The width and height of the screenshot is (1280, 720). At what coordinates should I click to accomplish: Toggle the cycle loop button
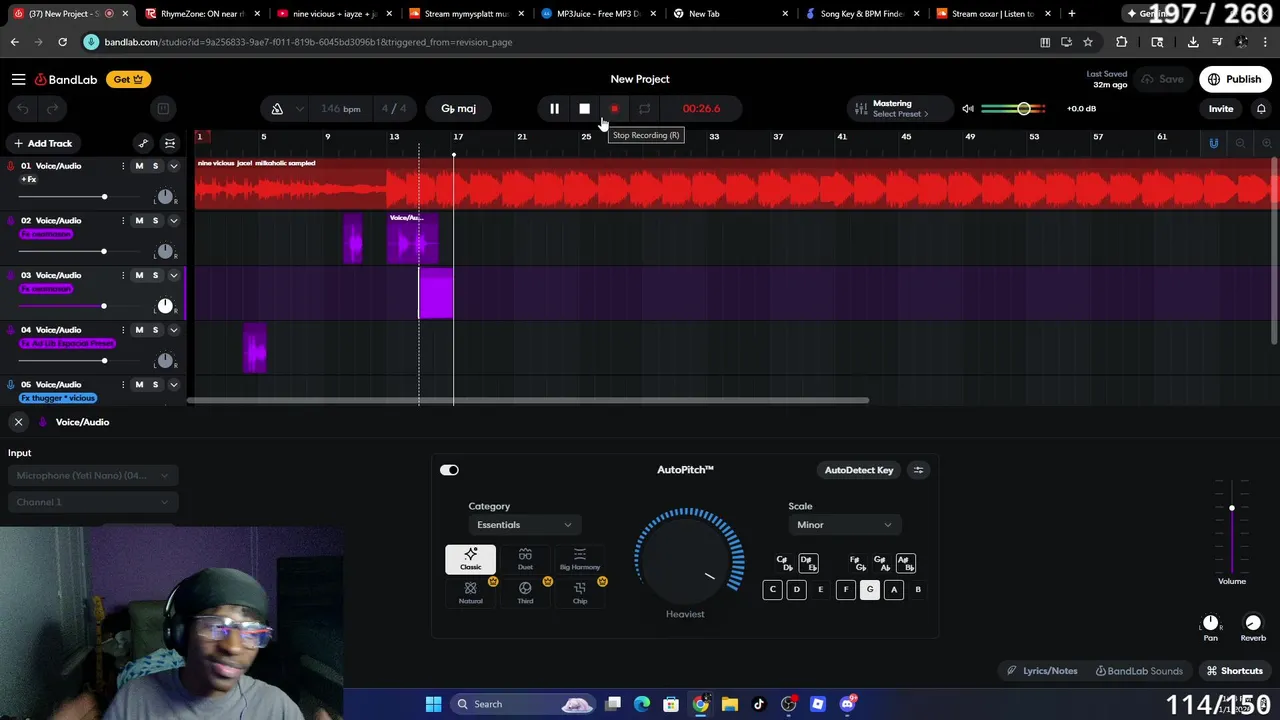[644, 108]
